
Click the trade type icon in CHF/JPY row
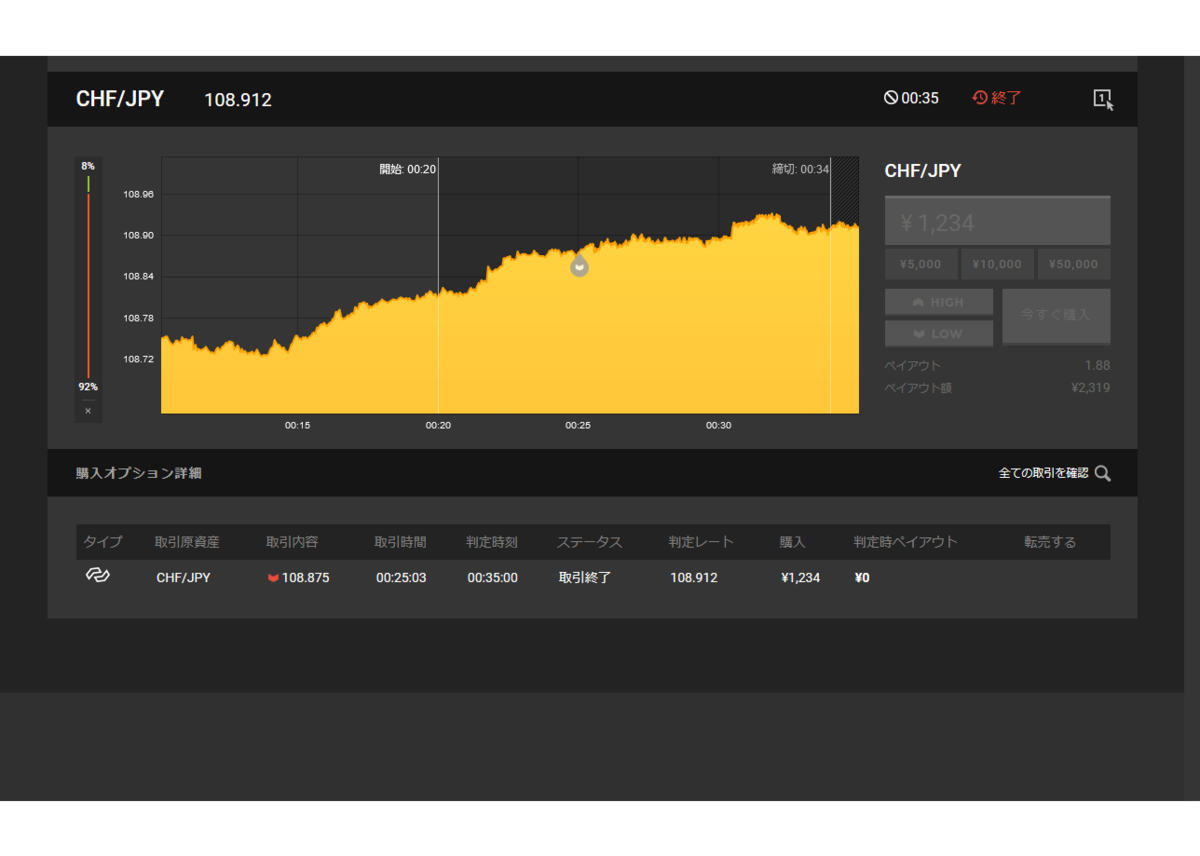click(97, 576)
